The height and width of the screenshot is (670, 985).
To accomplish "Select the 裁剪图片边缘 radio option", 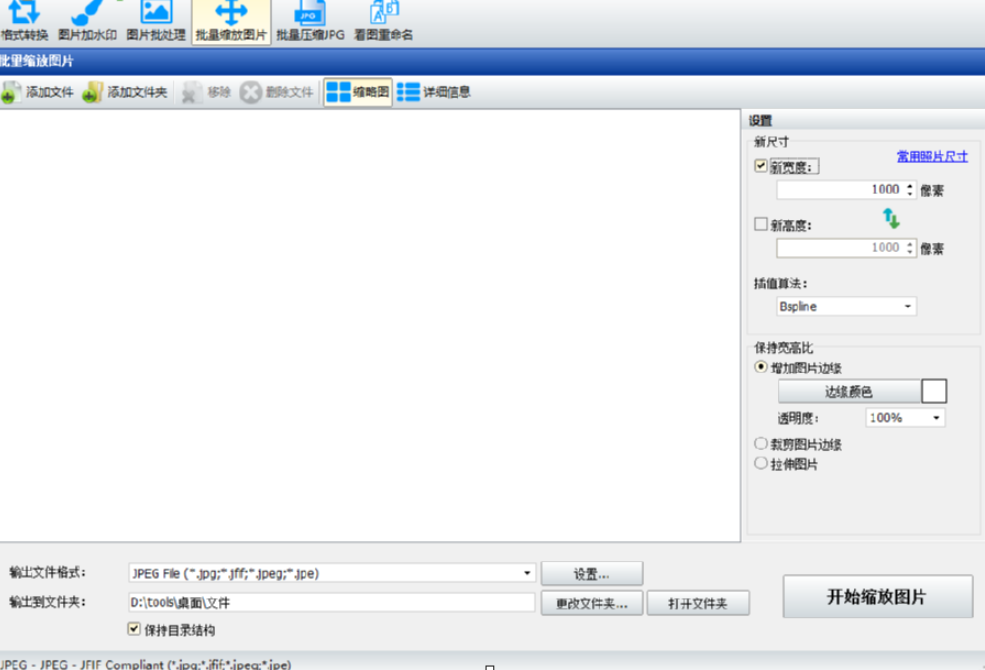I will 761,443.
